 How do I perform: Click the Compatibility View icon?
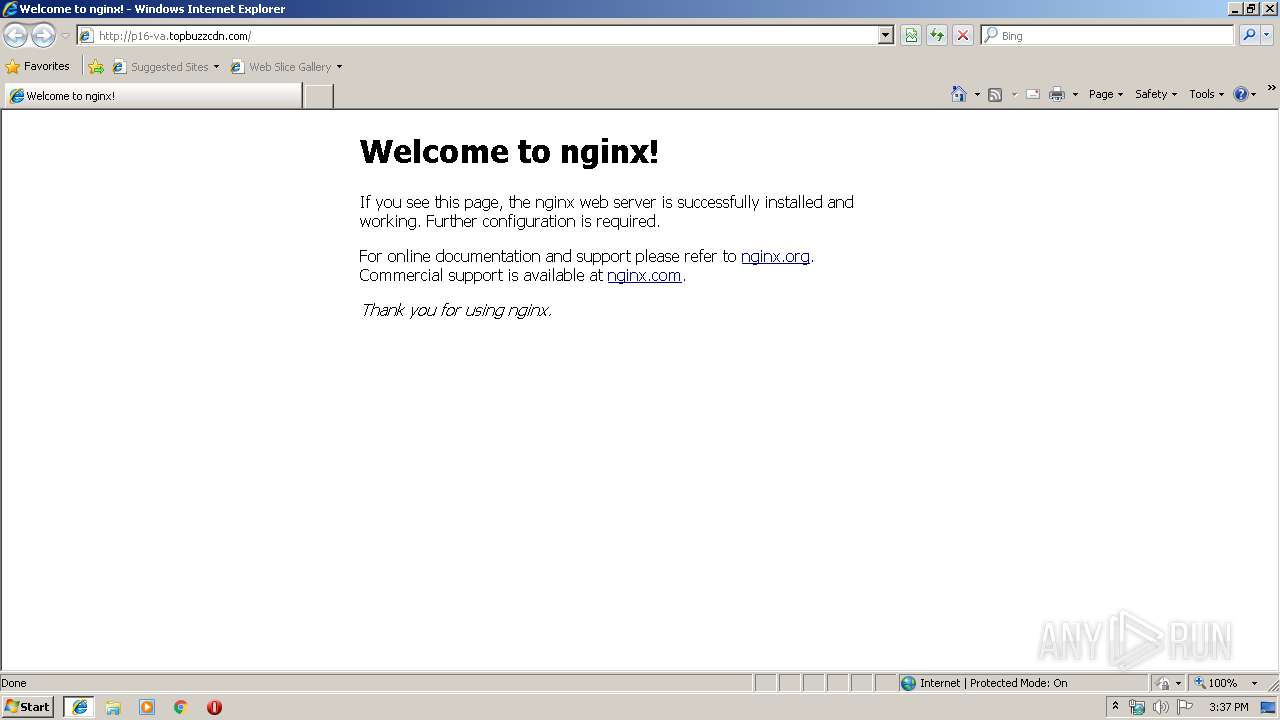point(911,36)
